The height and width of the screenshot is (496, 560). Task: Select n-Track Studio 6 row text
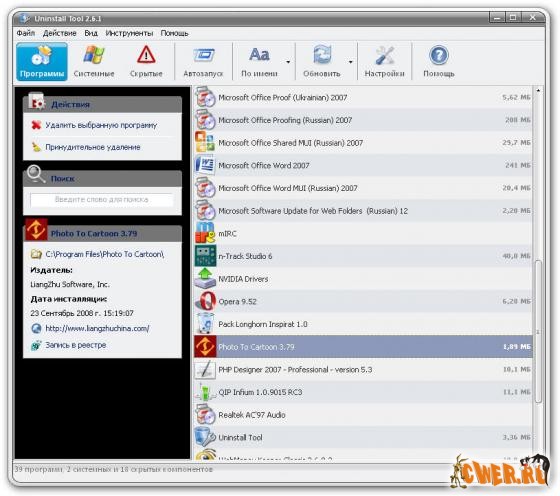tap(245, 256)
